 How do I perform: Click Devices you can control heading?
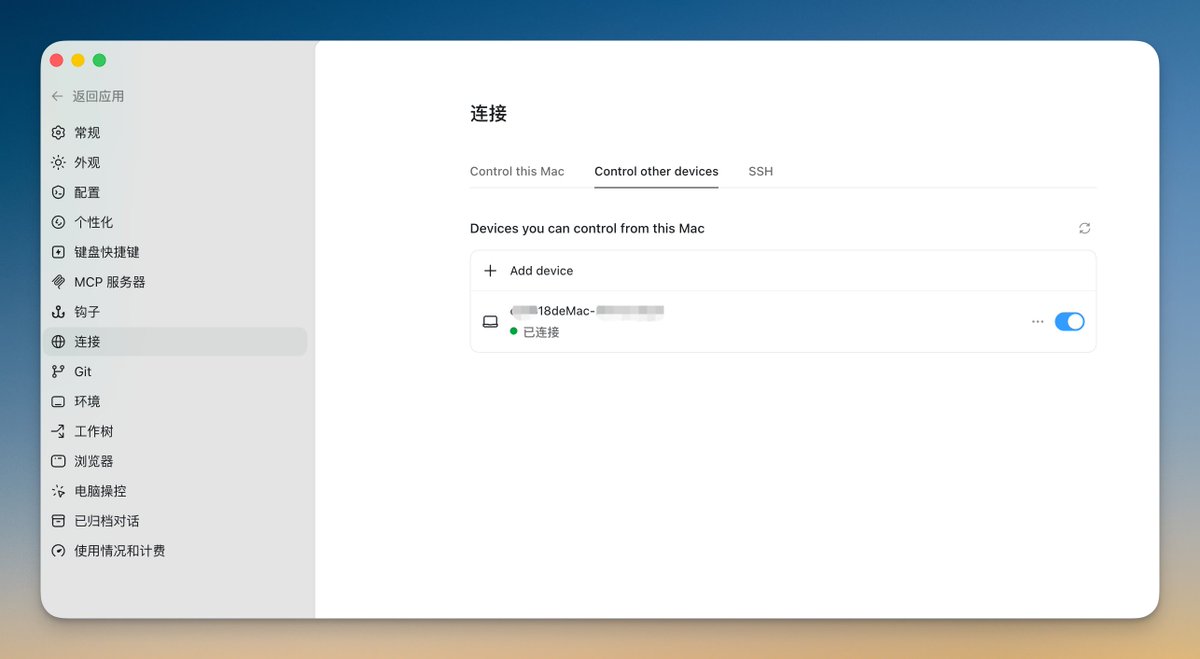click(x=587, y=228)
